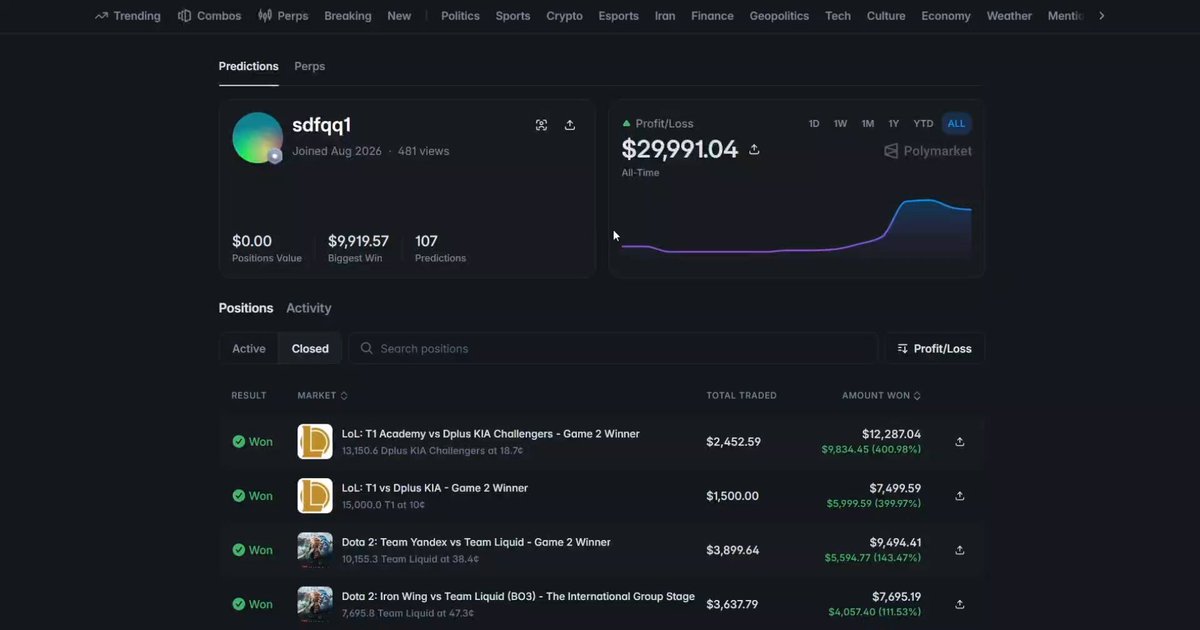The height and width of the screenshot is (630, 1200).
Task: Go to the Breaking category
Action: click(x=348, y=16)
